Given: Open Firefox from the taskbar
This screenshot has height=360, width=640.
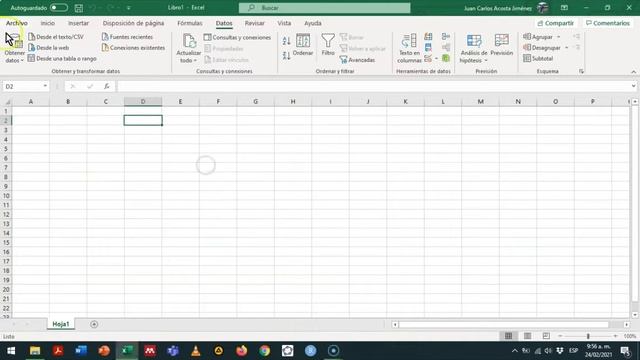Looking at the screenshot, I should (x=242, y=351).
